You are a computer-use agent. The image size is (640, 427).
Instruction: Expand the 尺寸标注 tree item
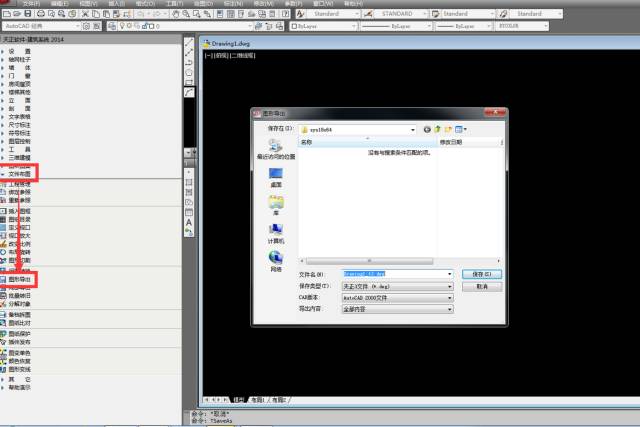click(x=20, y=124)
